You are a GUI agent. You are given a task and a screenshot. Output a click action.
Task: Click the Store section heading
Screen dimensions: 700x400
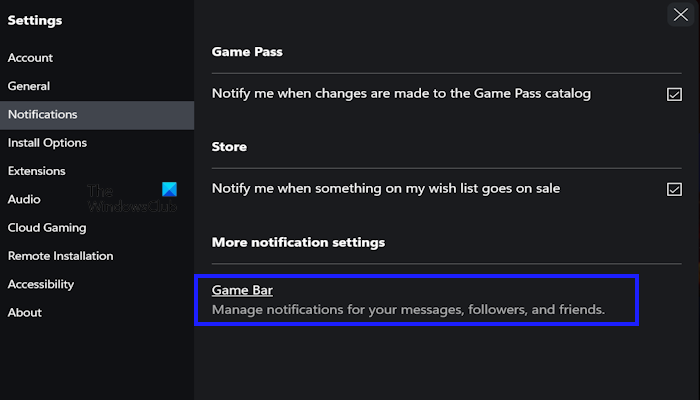pyautogui.click(x=229, y=146)
